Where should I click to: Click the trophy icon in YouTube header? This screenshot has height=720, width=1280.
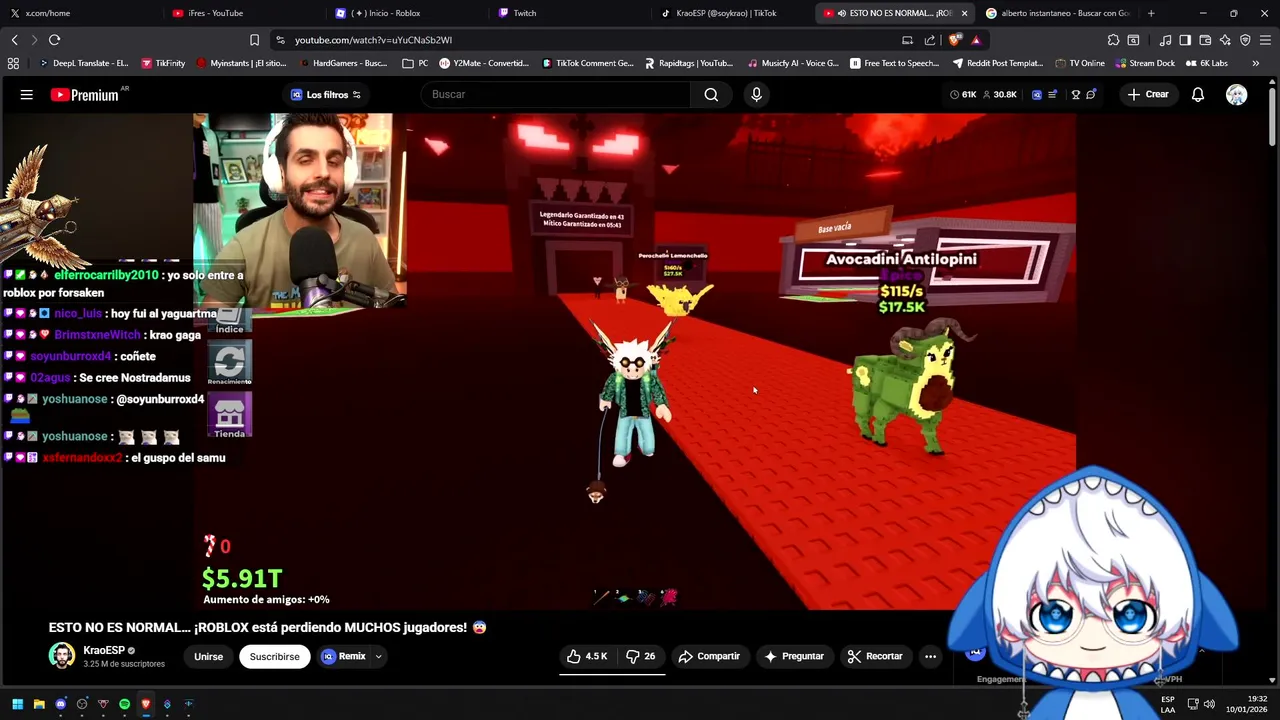coord(1076,94)
